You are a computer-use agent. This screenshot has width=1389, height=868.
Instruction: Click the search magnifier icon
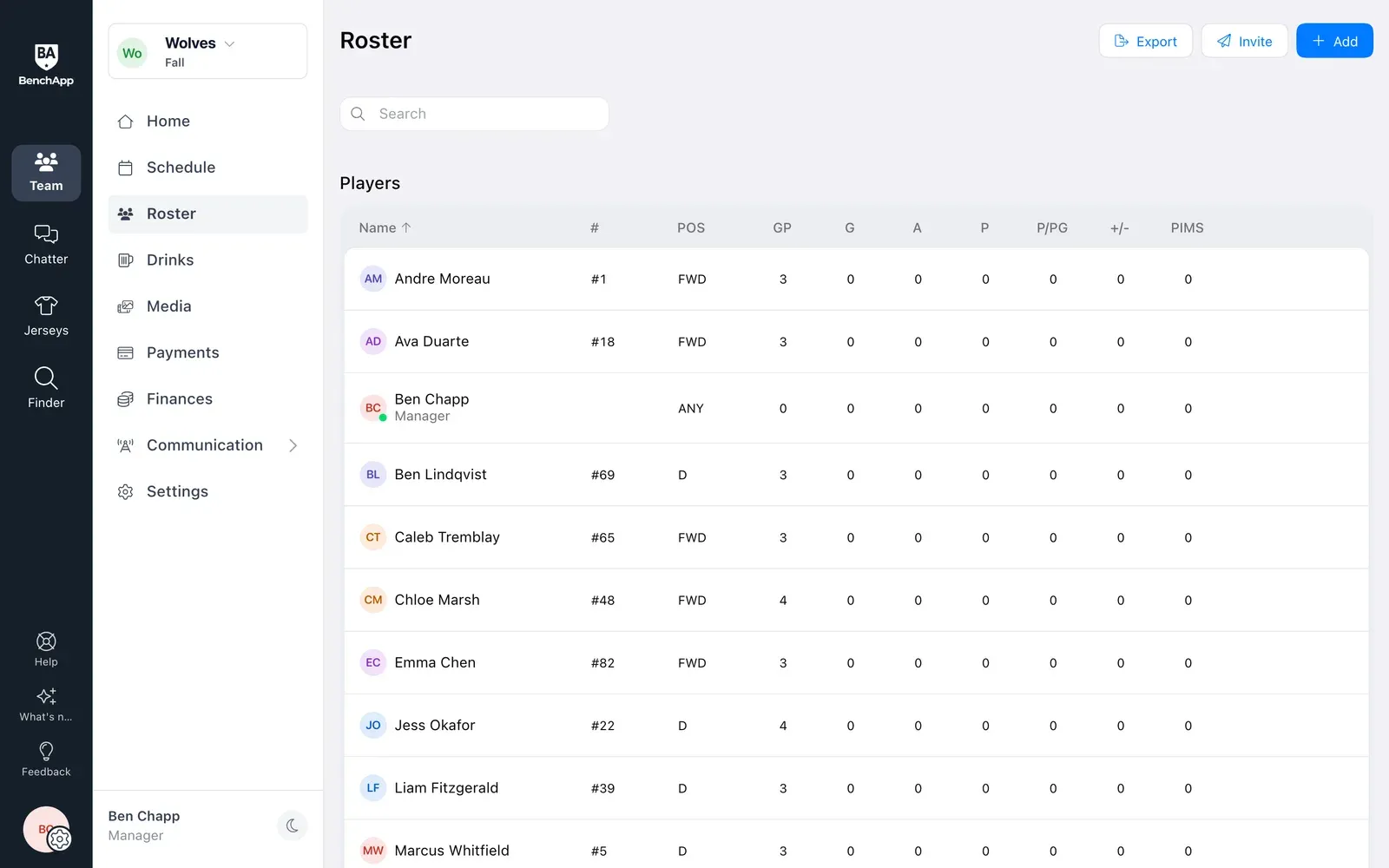358,114
